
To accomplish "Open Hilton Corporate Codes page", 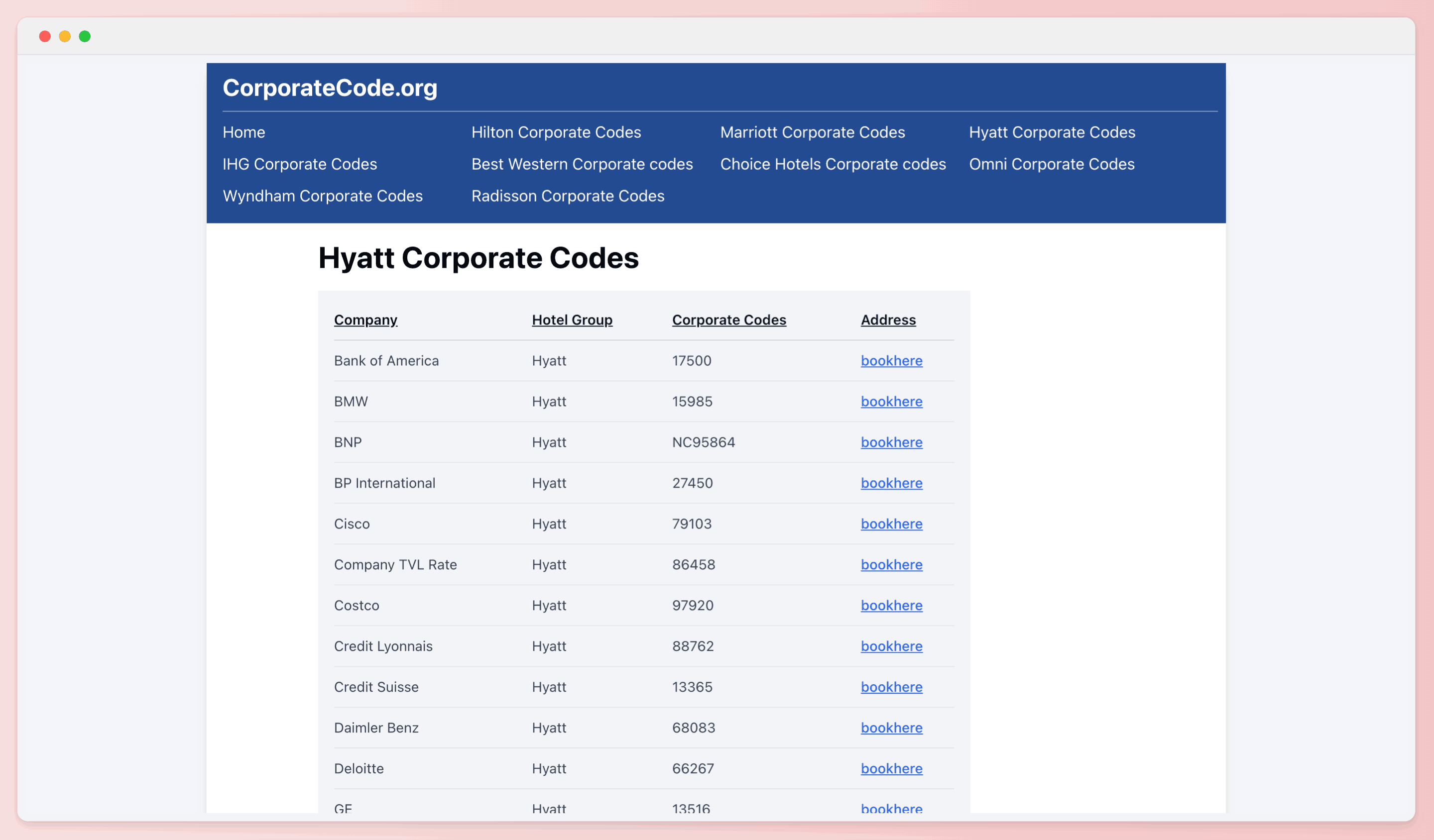I will tap(556, 131).
